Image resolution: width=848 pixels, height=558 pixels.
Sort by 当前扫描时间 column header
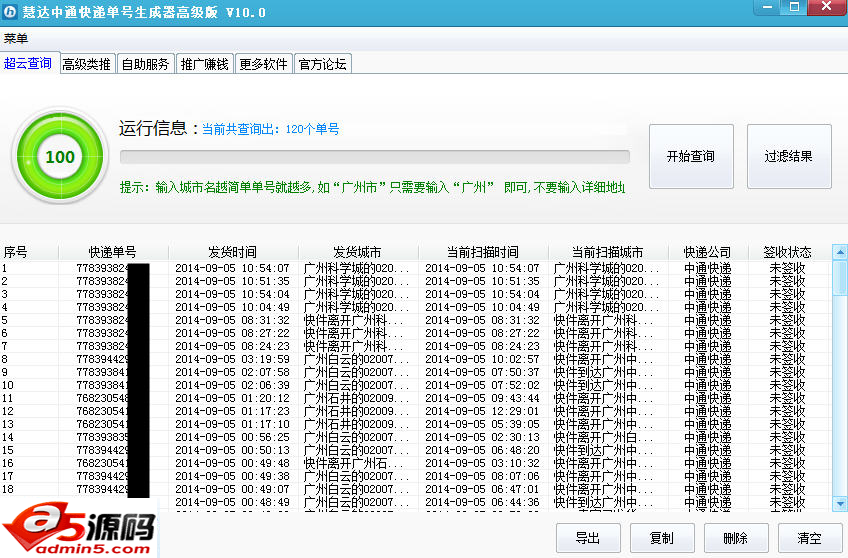[x=482, y=252]
